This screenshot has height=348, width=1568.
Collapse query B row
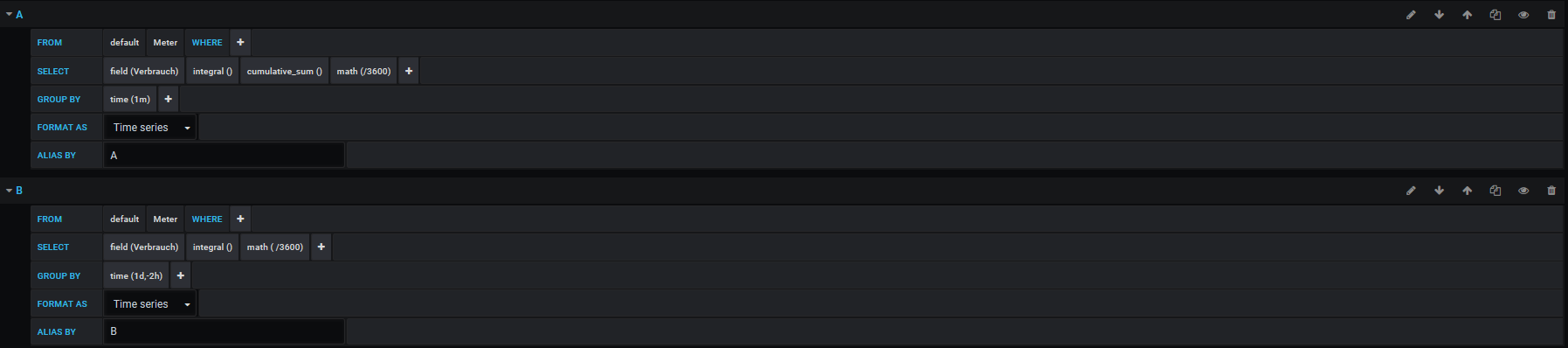click(x=15, y=191)
